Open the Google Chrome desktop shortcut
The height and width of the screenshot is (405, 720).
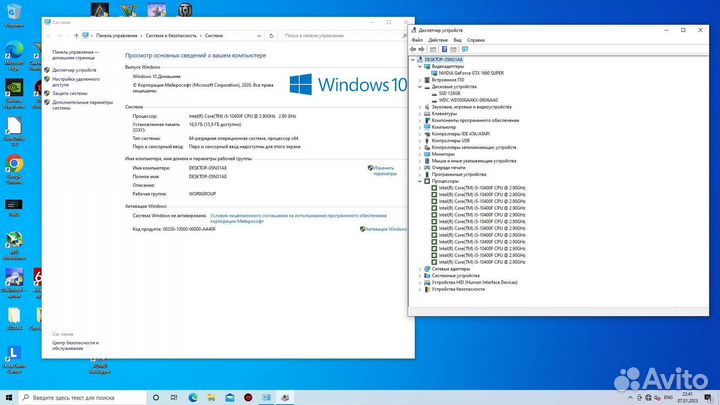tap(14, 169)
